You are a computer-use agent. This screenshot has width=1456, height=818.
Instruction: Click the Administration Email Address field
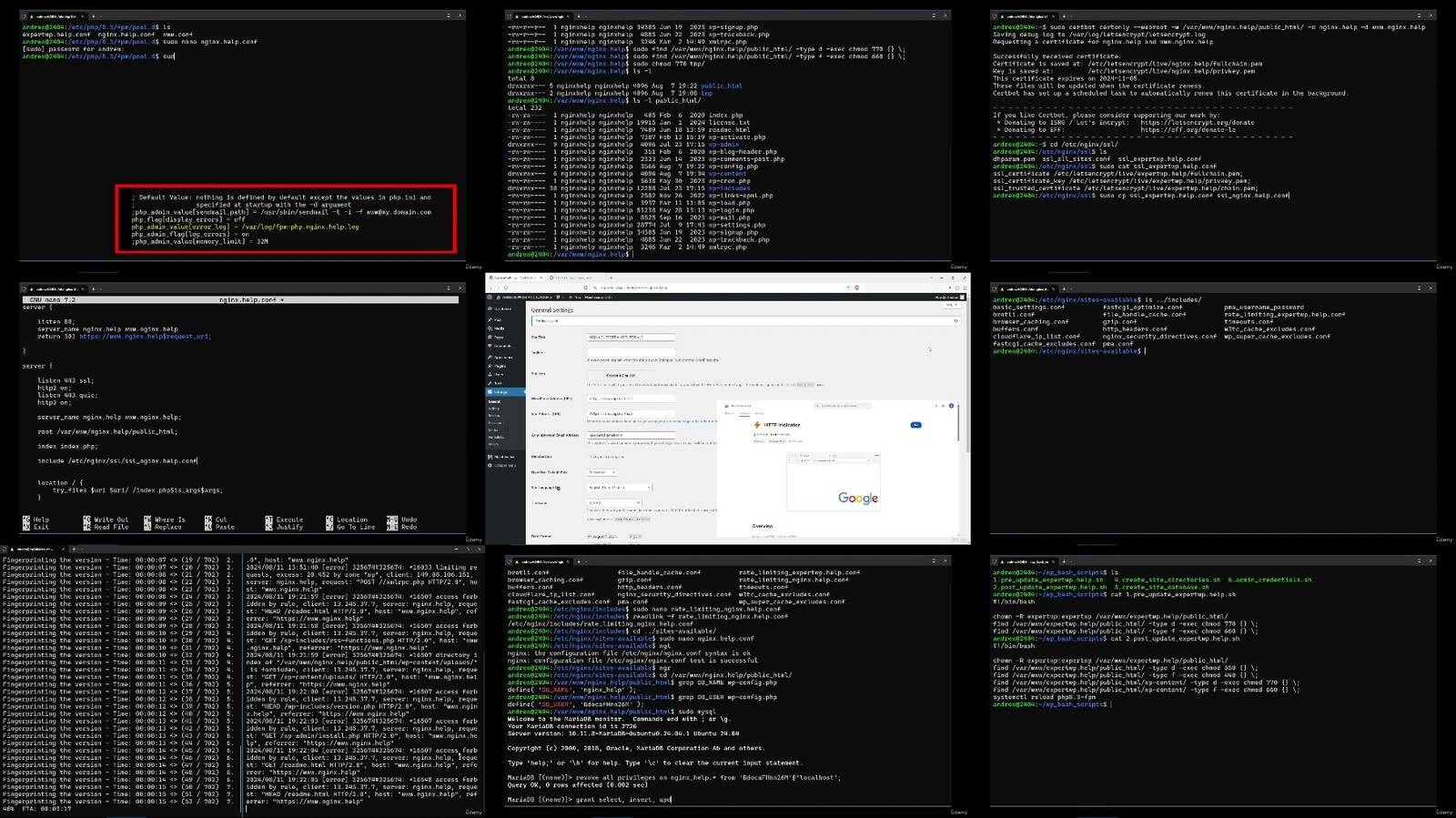pyautogui.click(x=632, y=435)
